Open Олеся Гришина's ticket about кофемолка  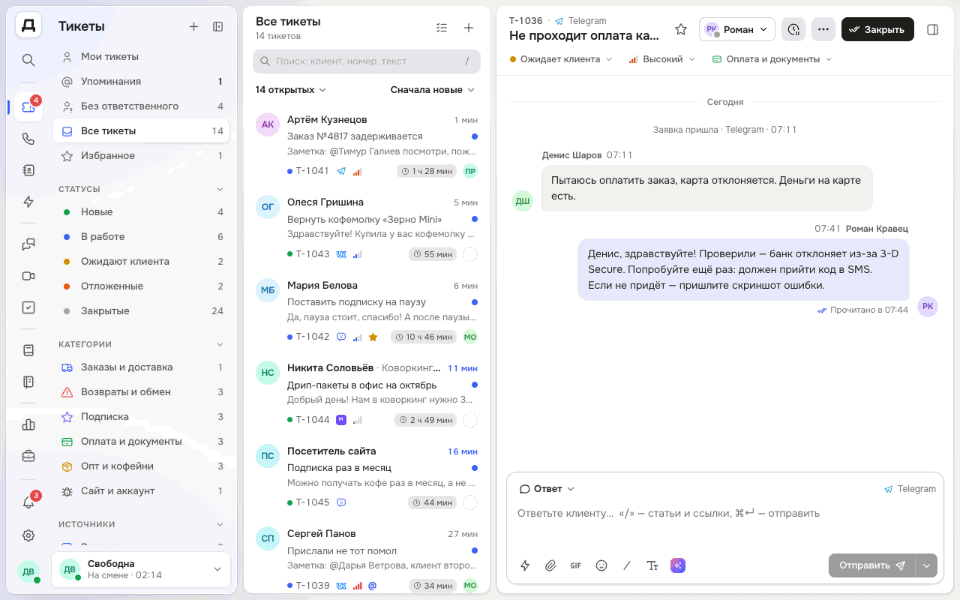367,228
